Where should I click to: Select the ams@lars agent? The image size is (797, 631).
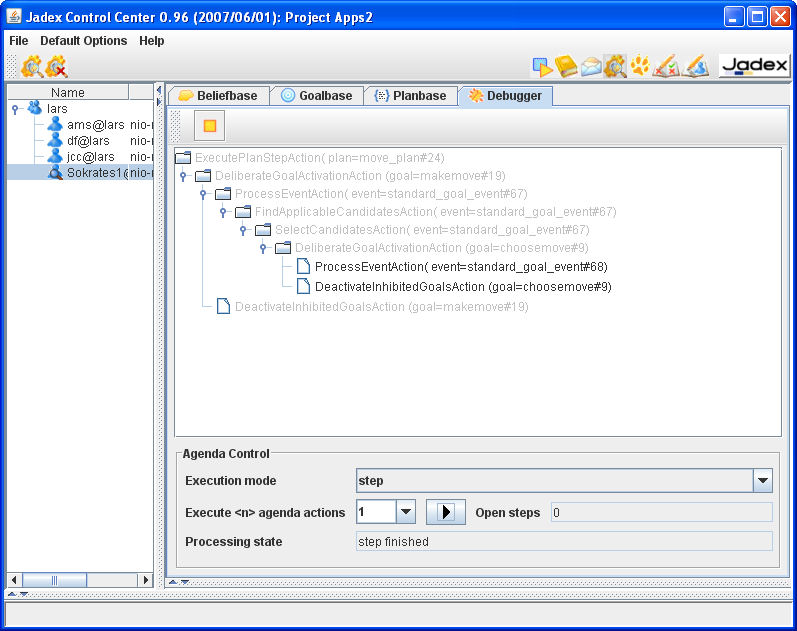tap(96, 125)
